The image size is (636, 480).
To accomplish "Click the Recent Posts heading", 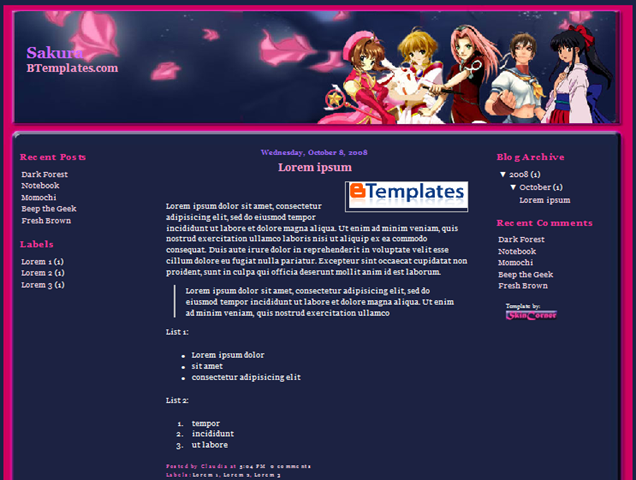I will 53,157.
